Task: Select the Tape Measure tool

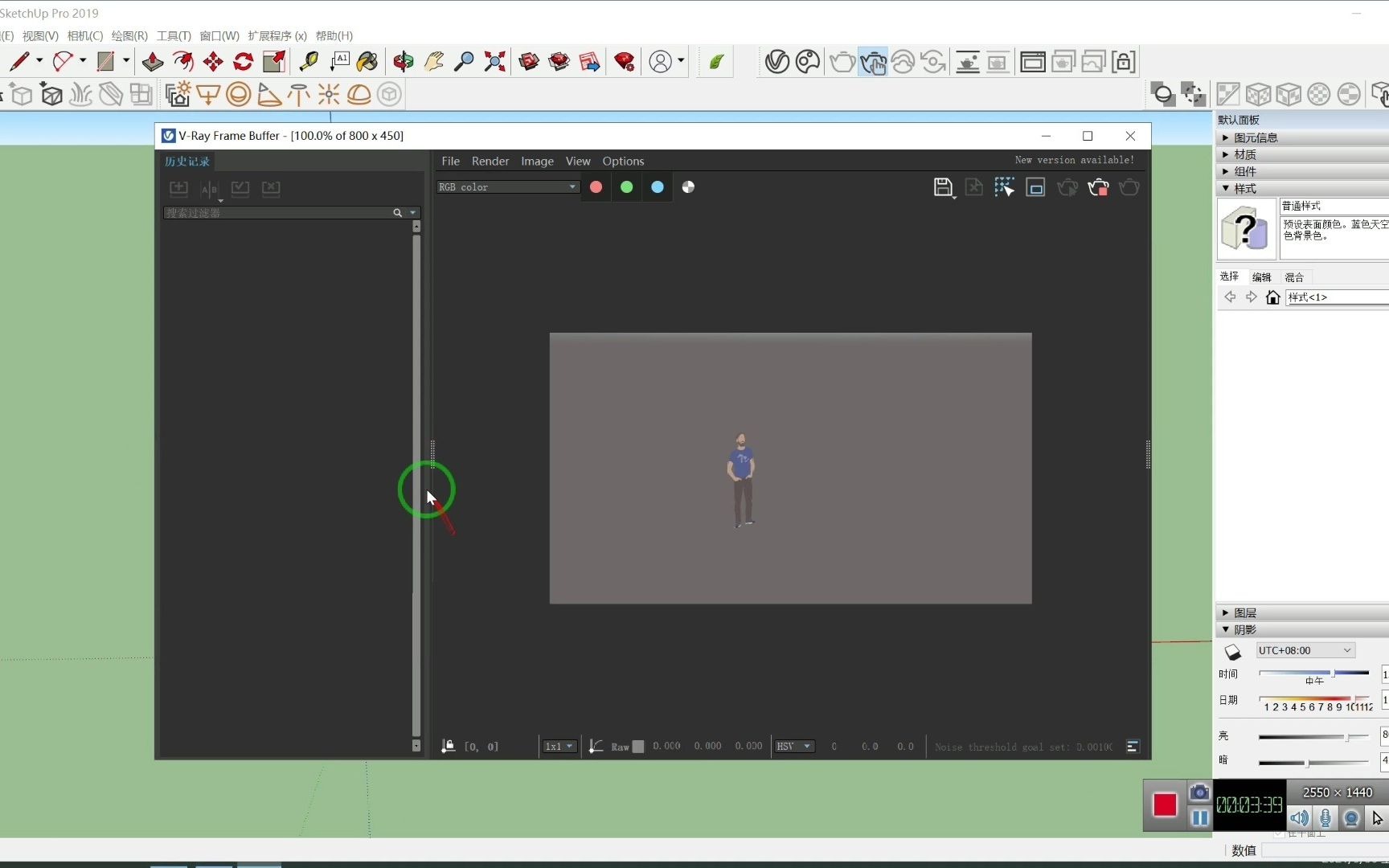Action: (308, 61)
